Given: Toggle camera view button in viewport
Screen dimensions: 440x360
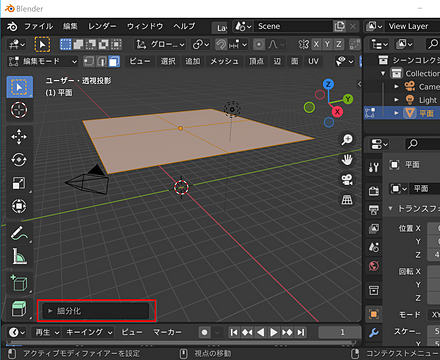Looking at the screenshot, I should point(347,180).
